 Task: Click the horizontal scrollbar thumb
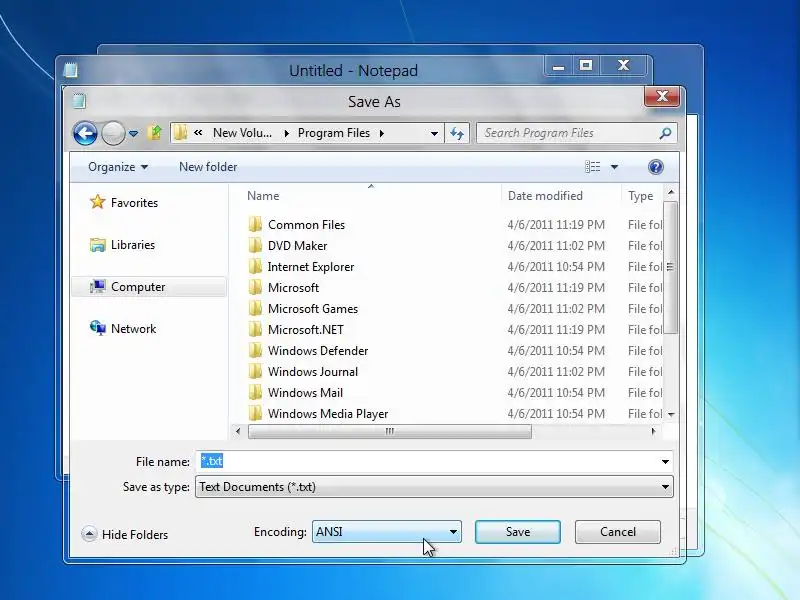pos(390,432)
